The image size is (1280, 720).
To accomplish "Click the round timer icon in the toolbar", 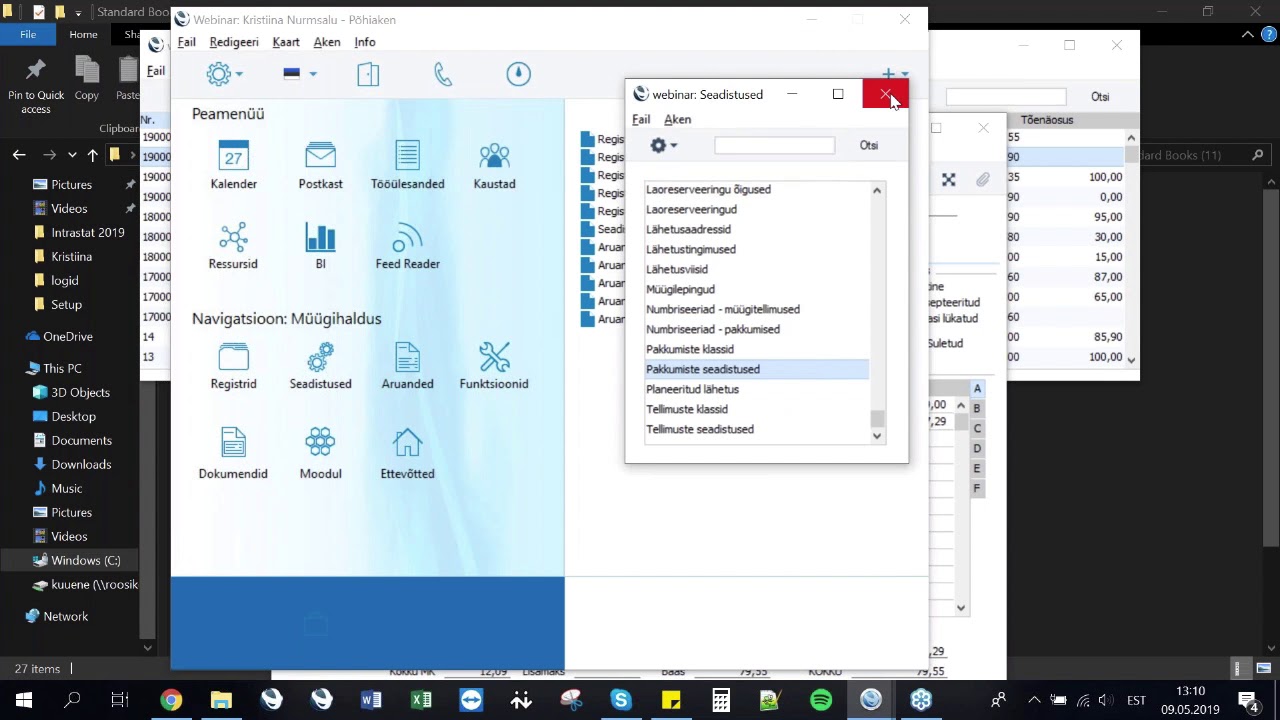I will 518,74.
